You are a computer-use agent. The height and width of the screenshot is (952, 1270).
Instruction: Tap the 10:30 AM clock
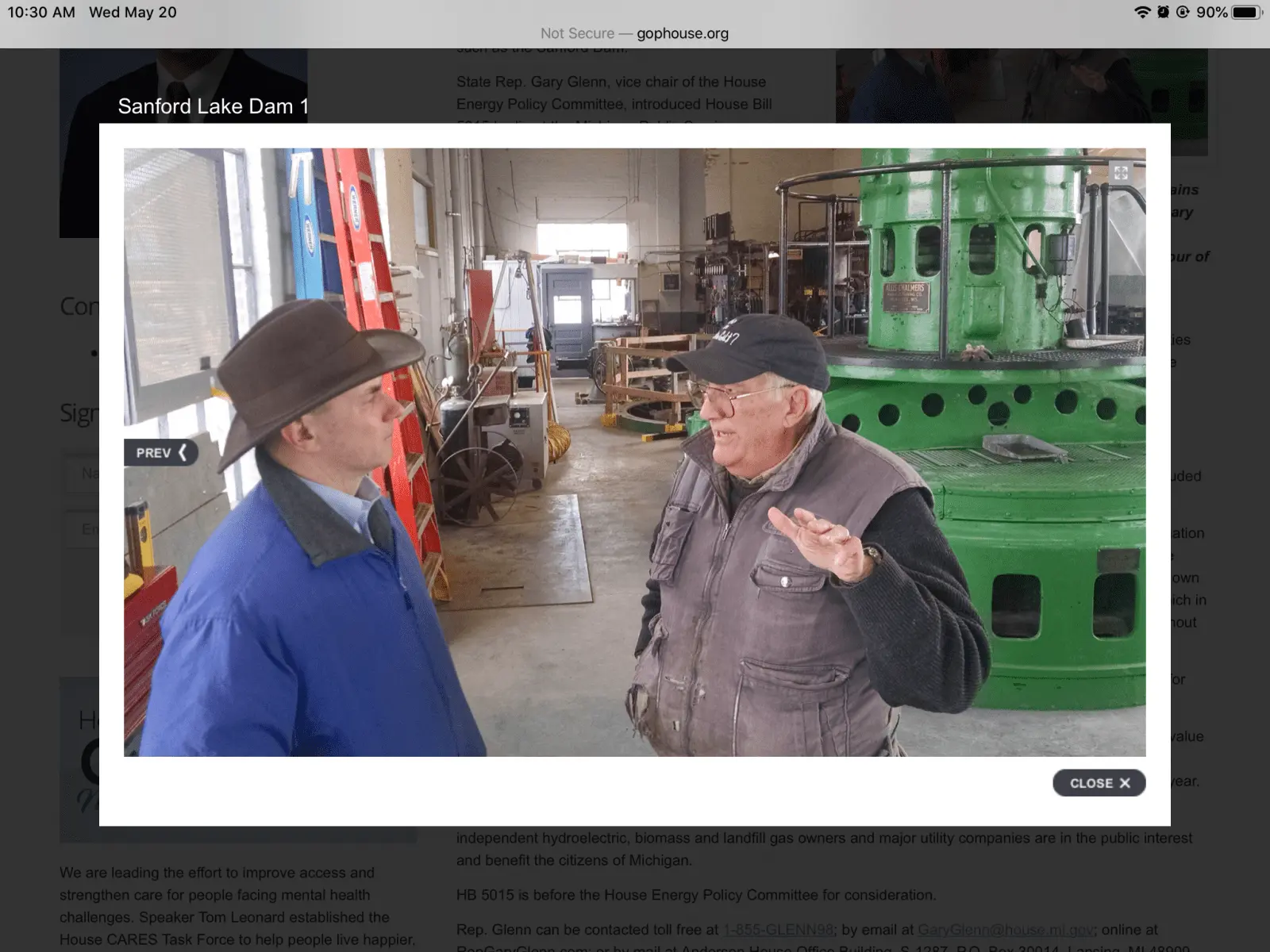(41, 12)
